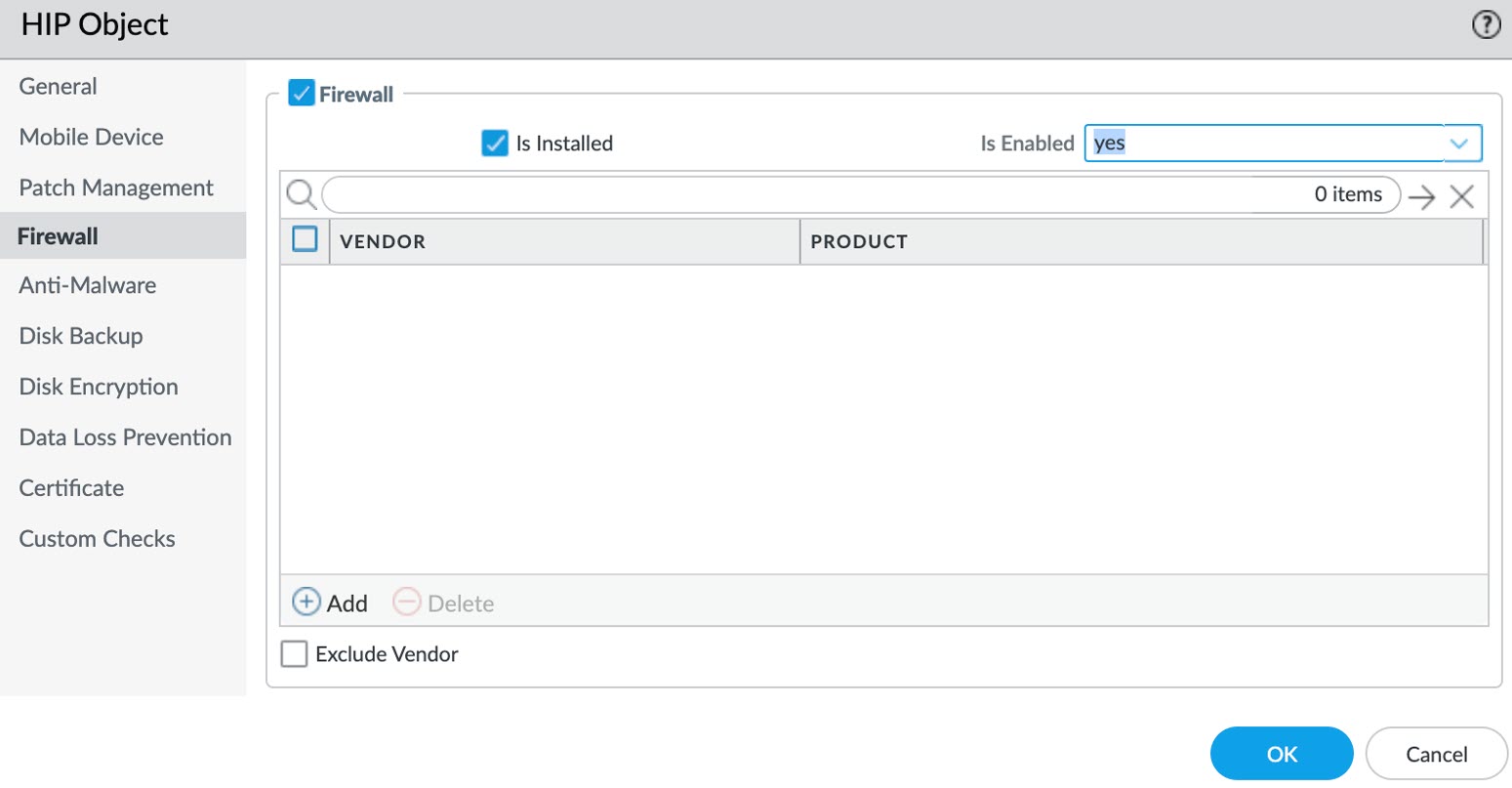Screen dimensions: 1512x788
Task: Click the arrow icon beside item count
Action: tap(1422, 197)
